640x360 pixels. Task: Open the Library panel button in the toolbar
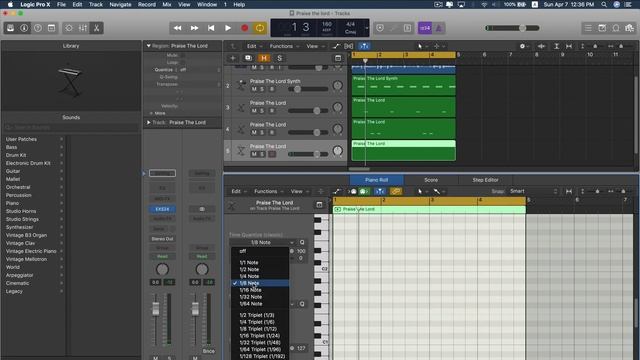tap(11, 28)
